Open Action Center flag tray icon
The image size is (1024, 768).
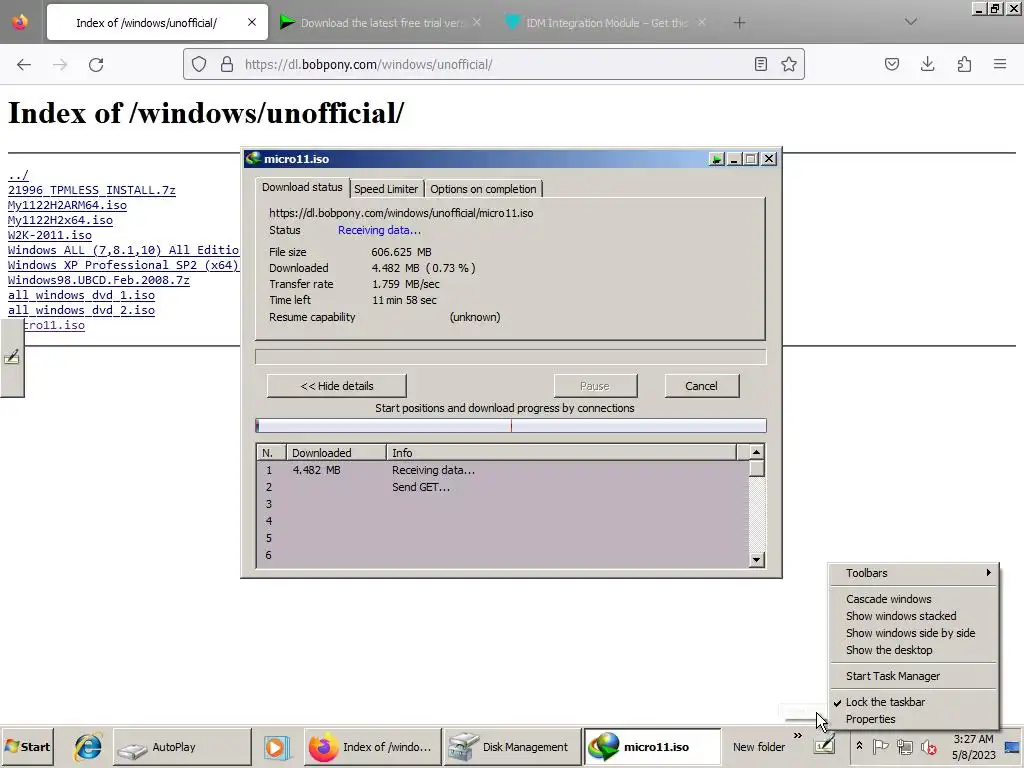click(881, 746)
